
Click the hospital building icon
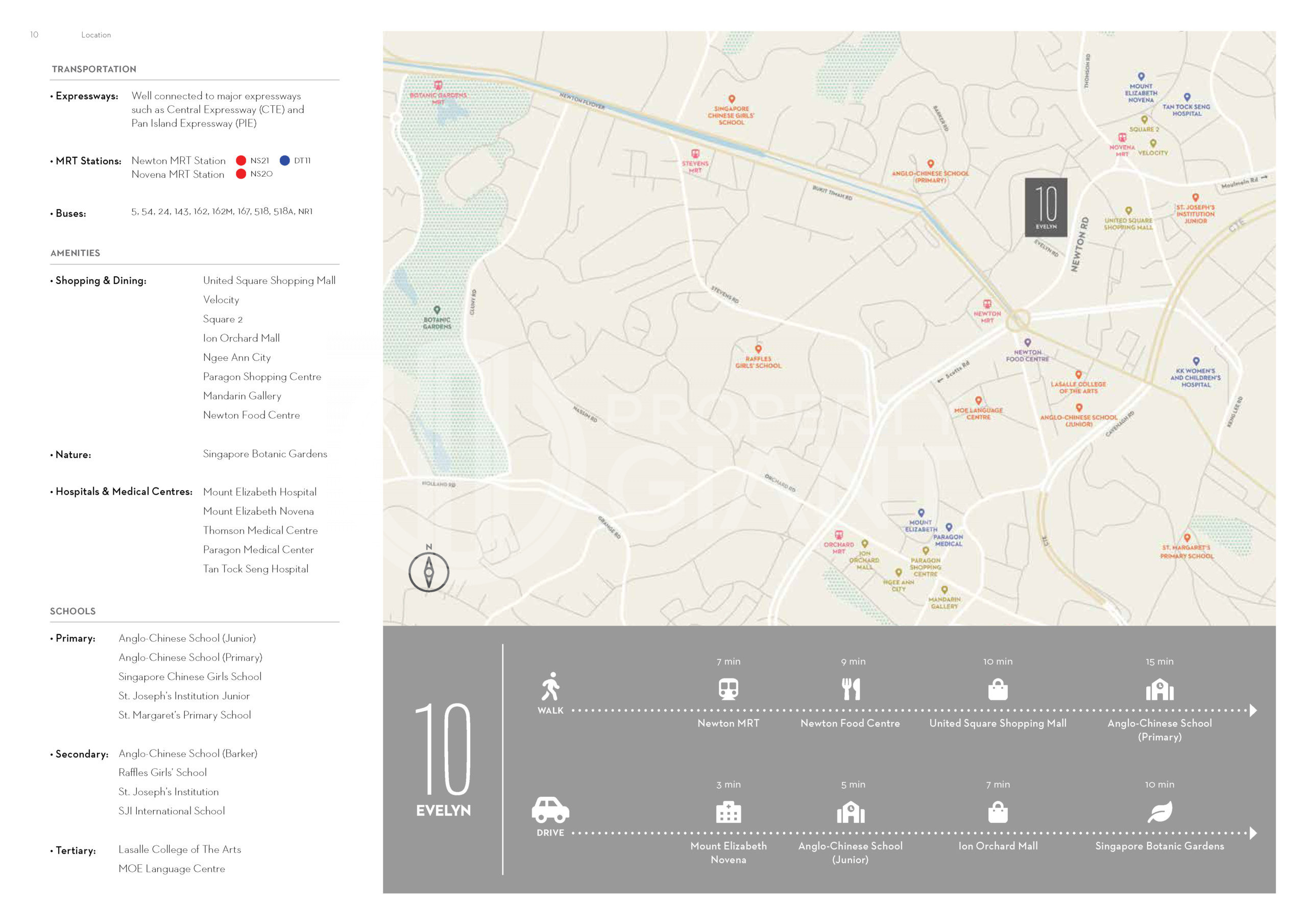click(728, 812)
